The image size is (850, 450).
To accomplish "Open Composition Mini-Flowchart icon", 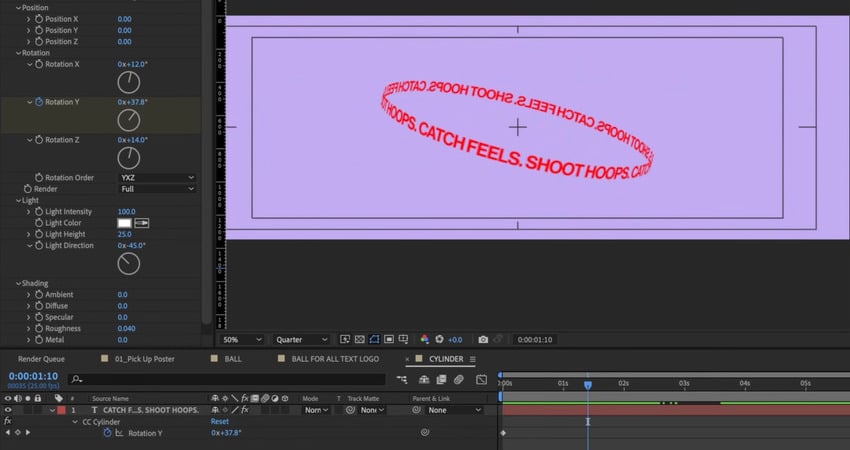I will [x=401, y=380].
